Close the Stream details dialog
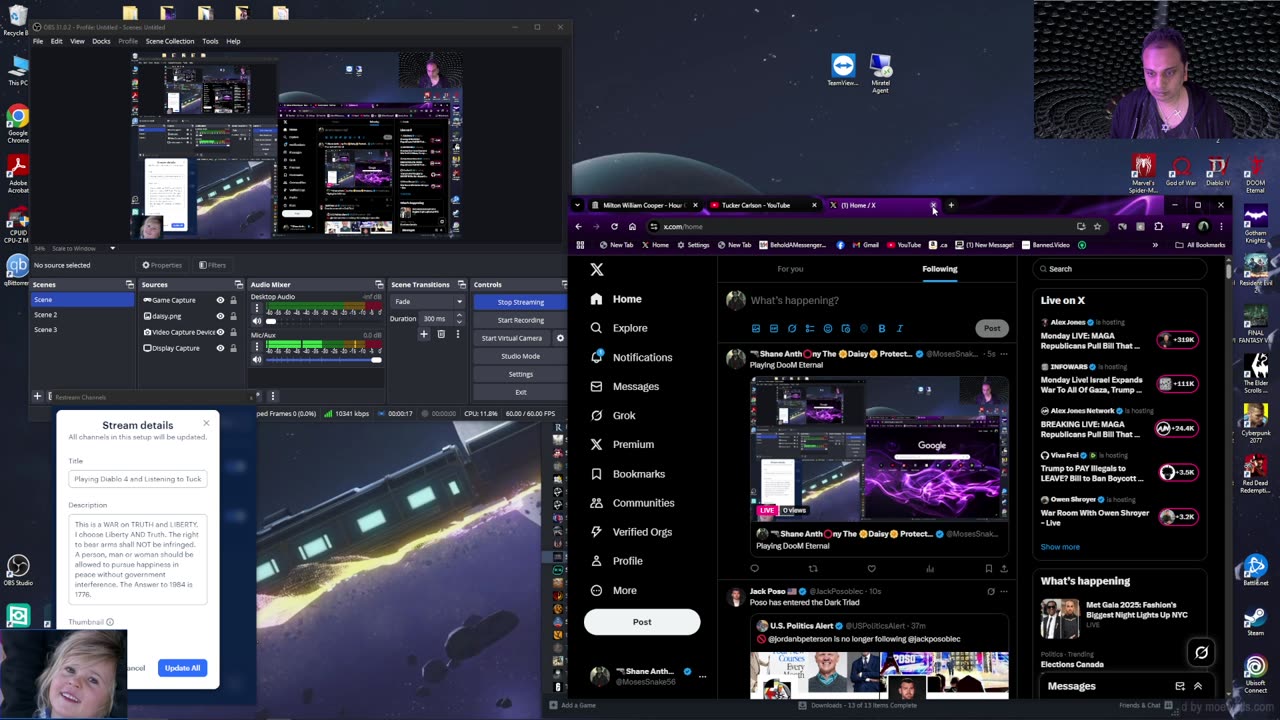This screenshot has width=1280, height=720. click(x=206, y=423)
